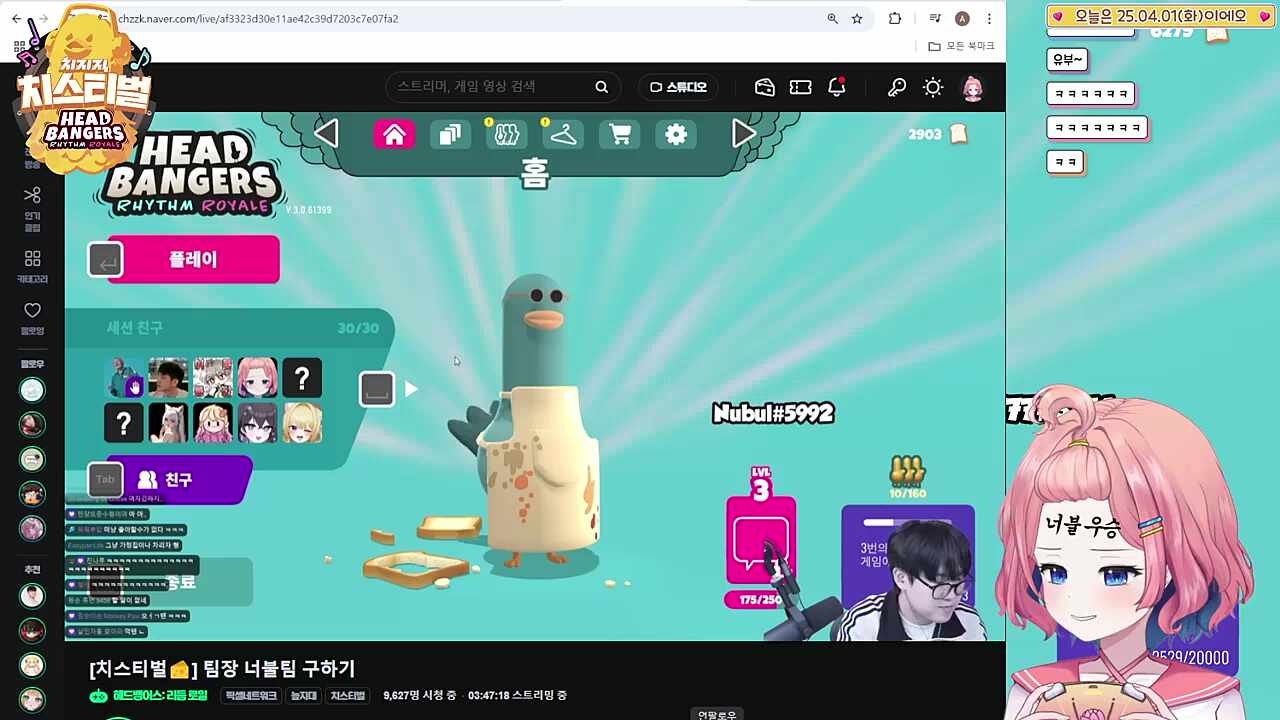The height and width of the screenshot is (720, 1280).
Task: Click the friend avatar with hand icon
Action: click(x=124, y=378)
